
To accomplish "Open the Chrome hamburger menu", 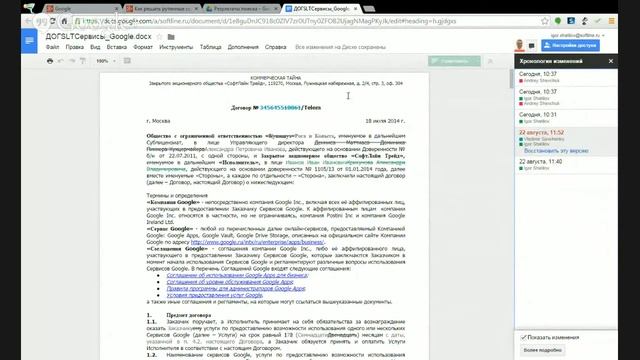I will pyautogui.click(x=611, y=21).
